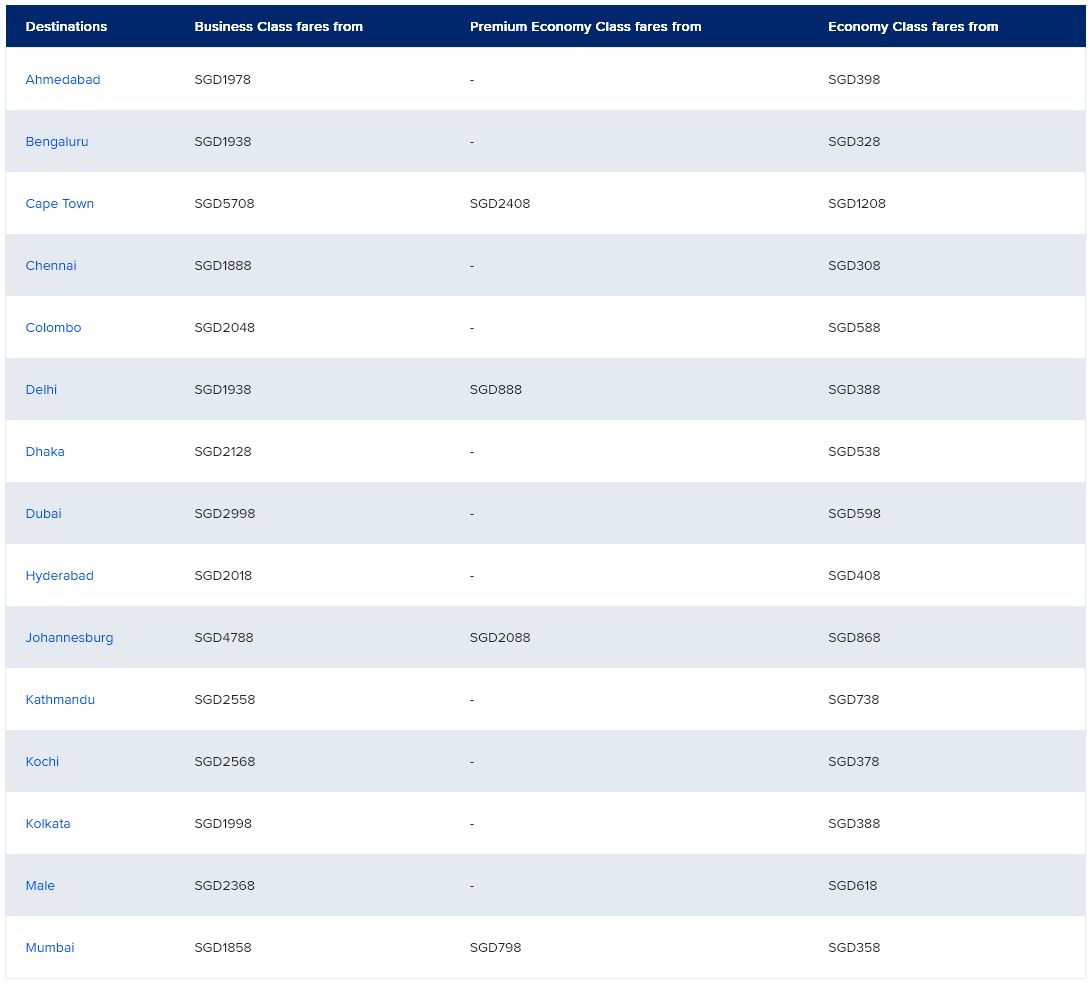Viewport: 1092px width, 984px height.
Task: Open the Delhi destination link
Action: pyautogui.click(x=41, y=390)
